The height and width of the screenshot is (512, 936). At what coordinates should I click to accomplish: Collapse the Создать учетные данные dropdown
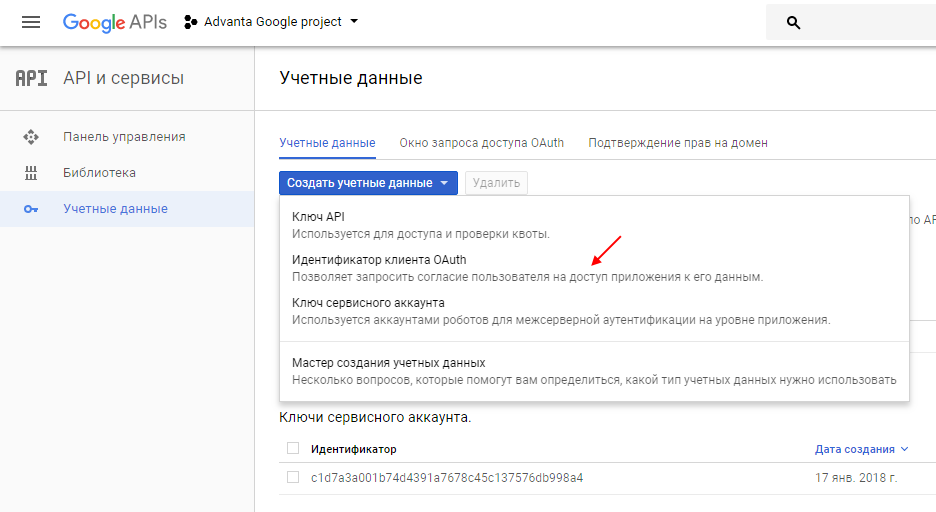click(368, 183)
